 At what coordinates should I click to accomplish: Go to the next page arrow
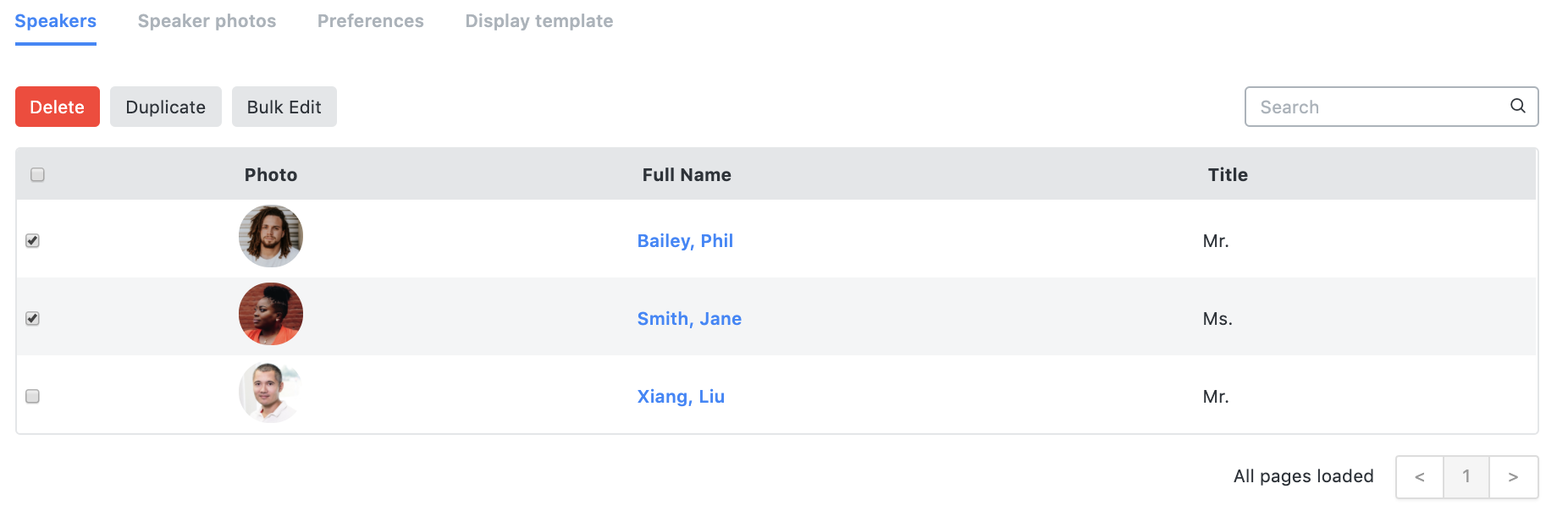pos(1513,477)
